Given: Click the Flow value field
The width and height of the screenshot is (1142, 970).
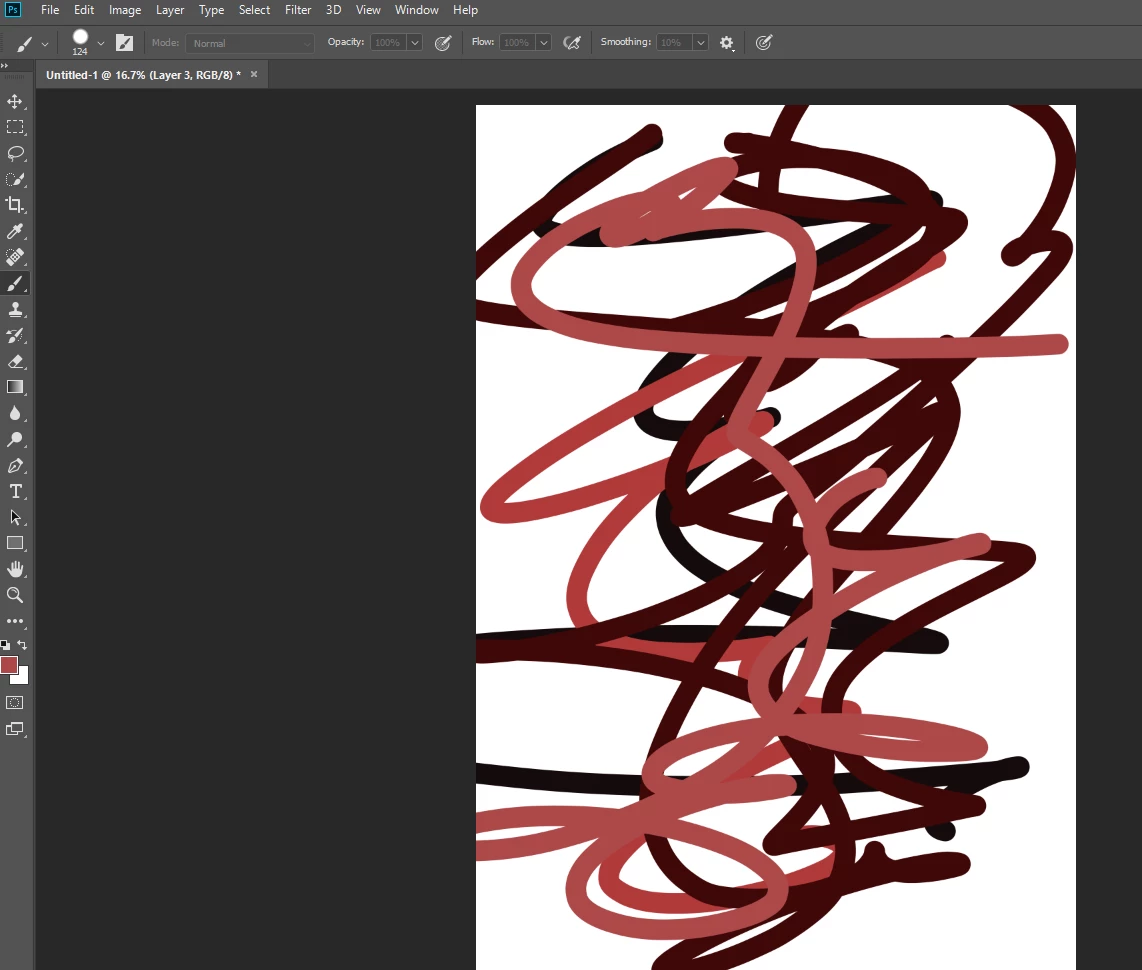Looking at the screenshot, I should pos(517,43).
